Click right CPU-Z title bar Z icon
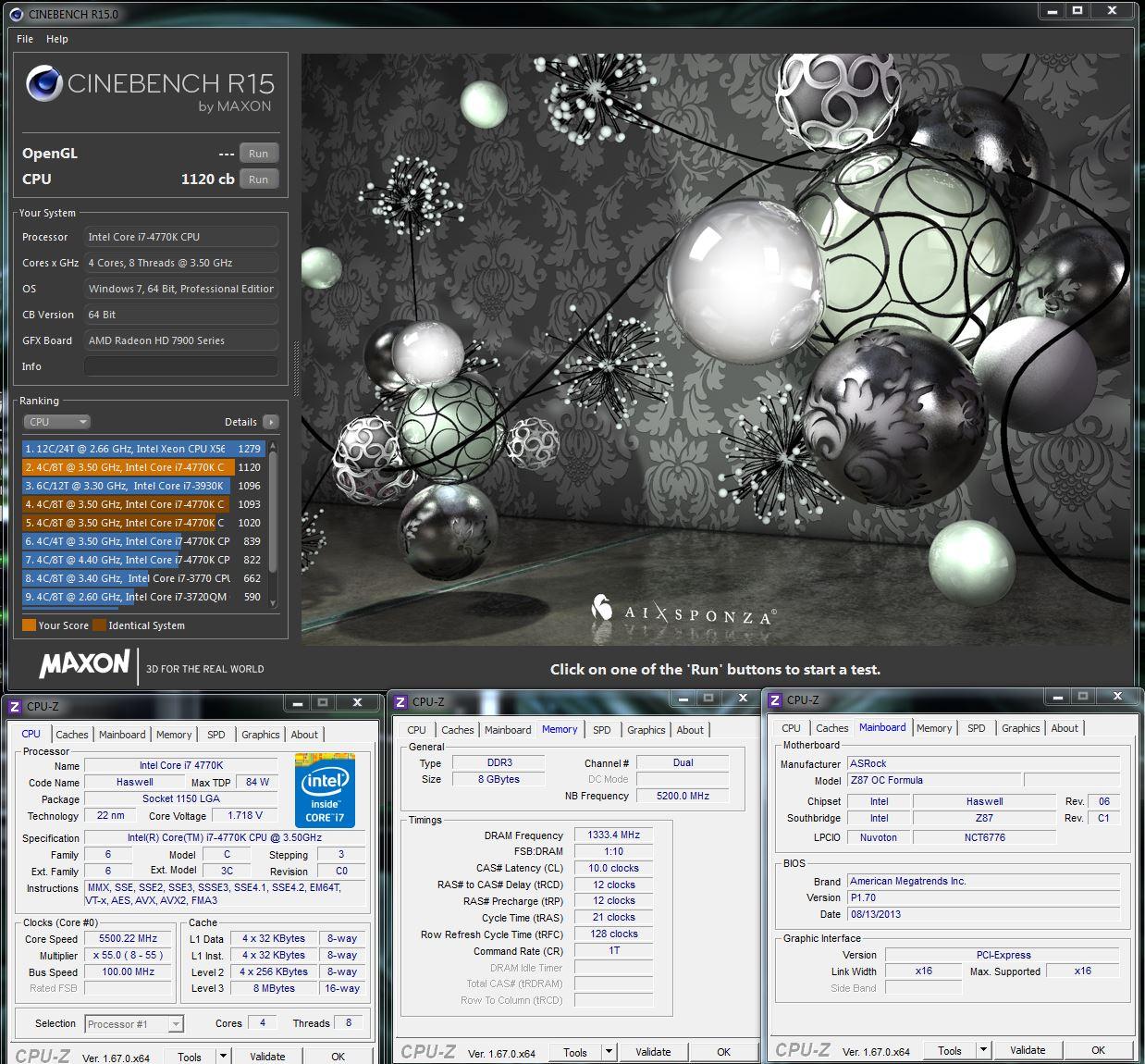This screenshot has width=1145, height=1064. pos(775,700)
